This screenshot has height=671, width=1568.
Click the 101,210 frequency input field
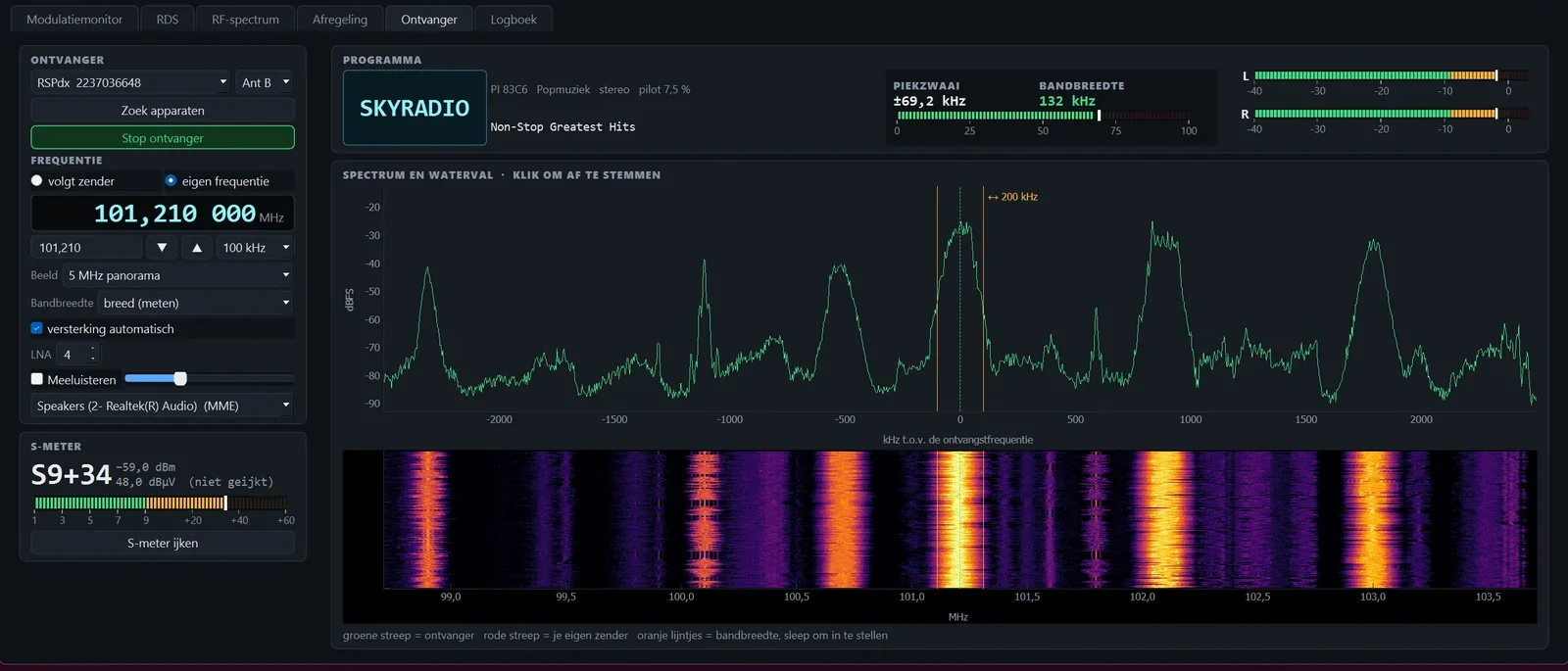tap(86, 247)
